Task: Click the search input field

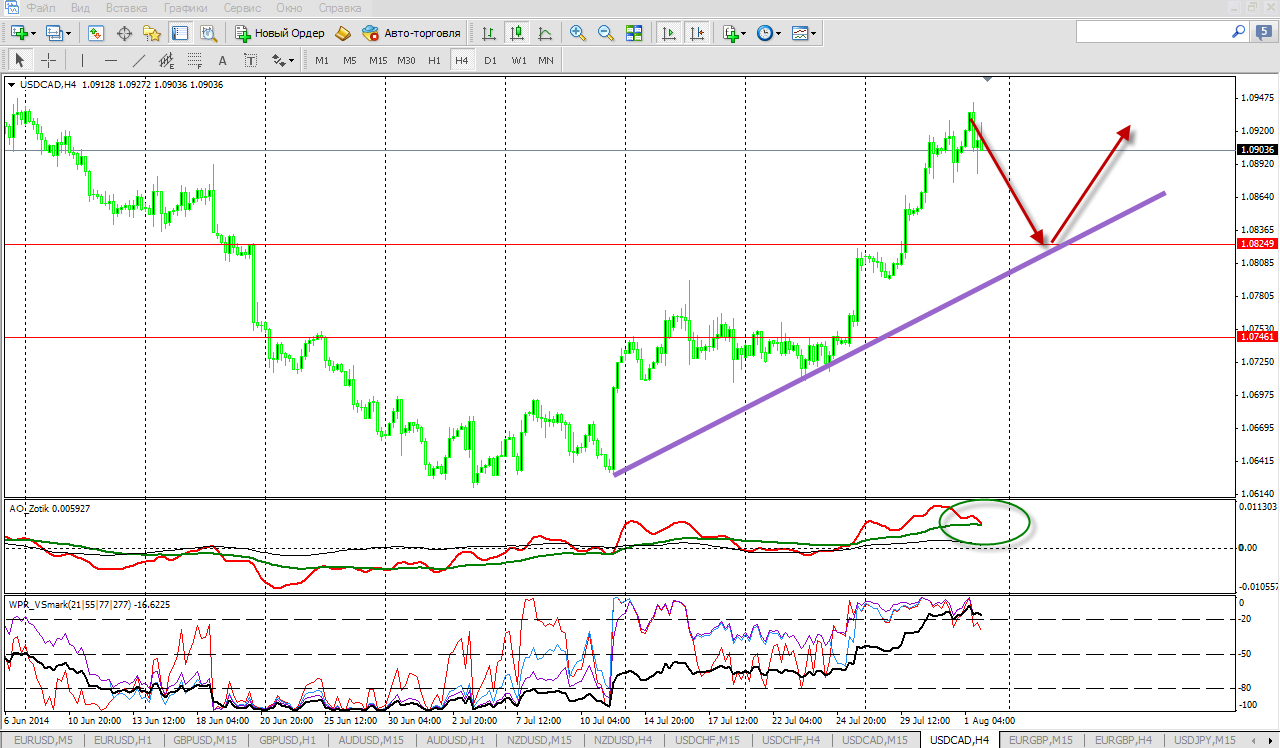Action: (x=1150, y=33)
